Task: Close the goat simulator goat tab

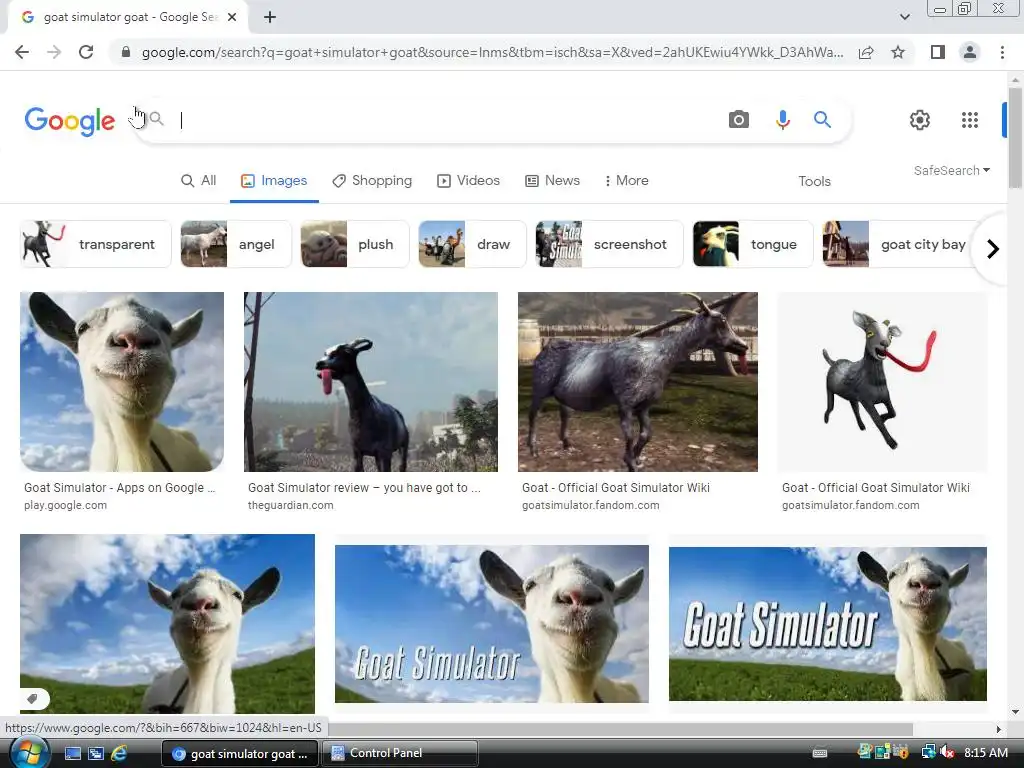Action: click(232, 18)
